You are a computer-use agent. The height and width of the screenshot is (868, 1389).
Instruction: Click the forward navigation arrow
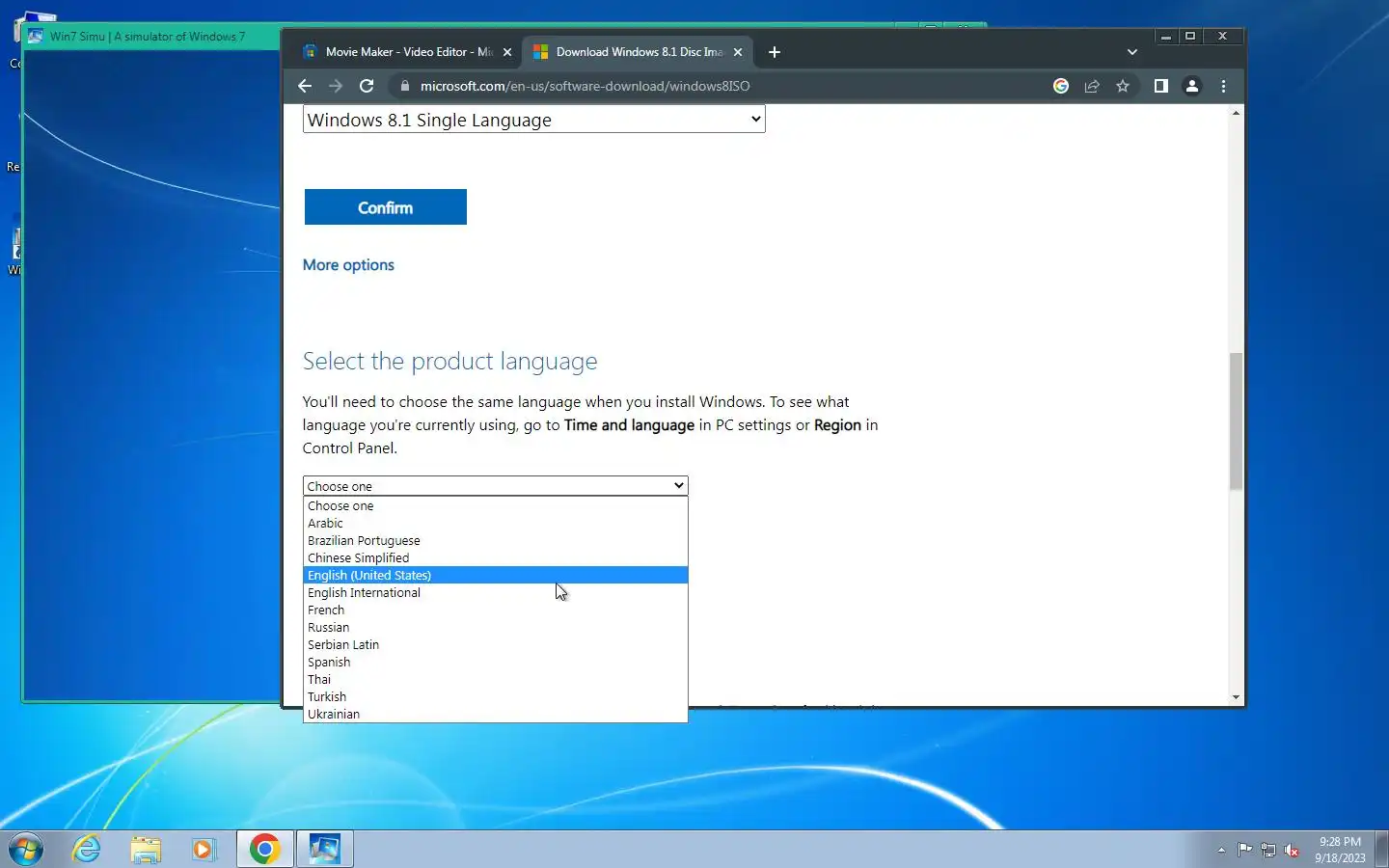click(x=336, y=86)
